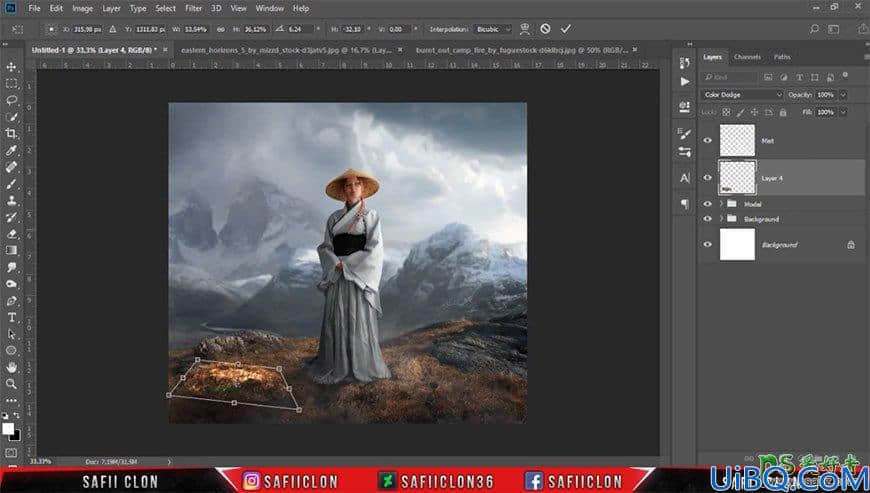Click the background color swatch
This screenshot has width=870, height=493.
pos(16,436)
